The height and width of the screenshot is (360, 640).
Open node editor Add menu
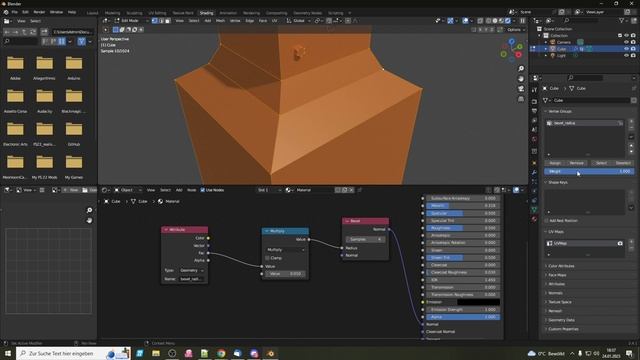point(179,190)
